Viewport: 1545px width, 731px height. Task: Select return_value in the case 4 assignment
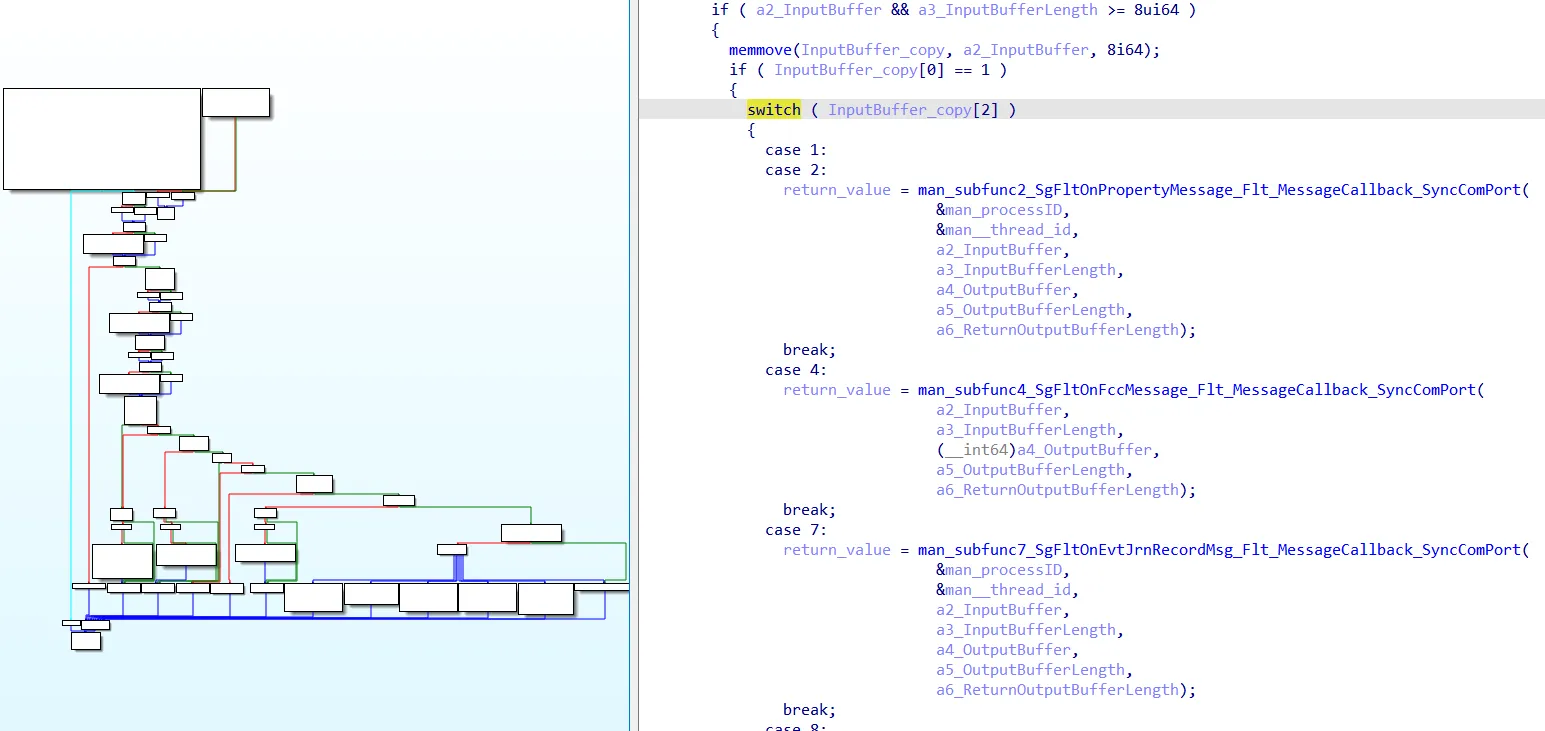click(836, 390)
